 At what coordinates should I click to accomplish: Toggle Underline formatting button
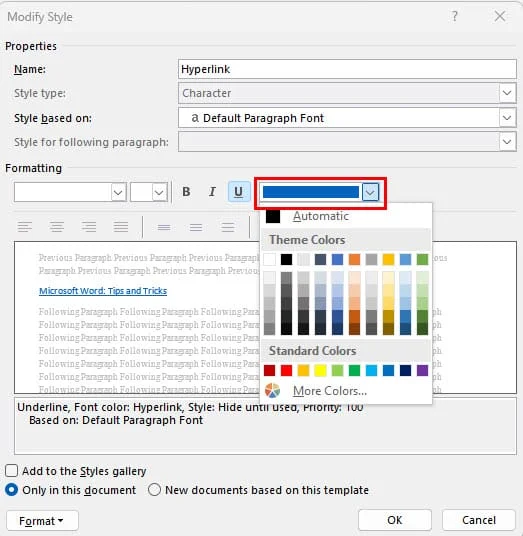[239, 192]
